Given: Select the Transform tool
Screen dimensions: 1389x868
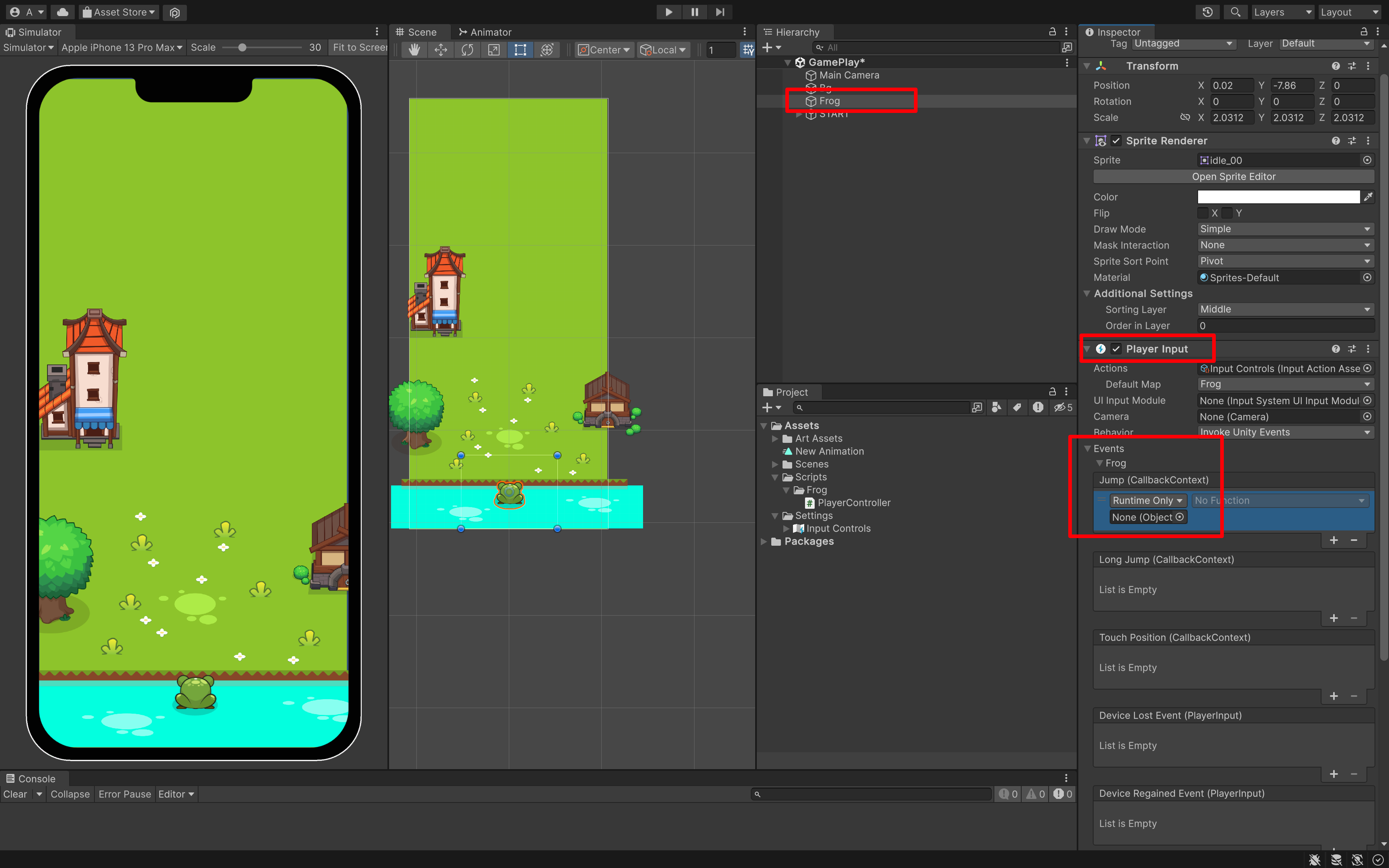Looking at the screenshot, I should tap(547, 50).
